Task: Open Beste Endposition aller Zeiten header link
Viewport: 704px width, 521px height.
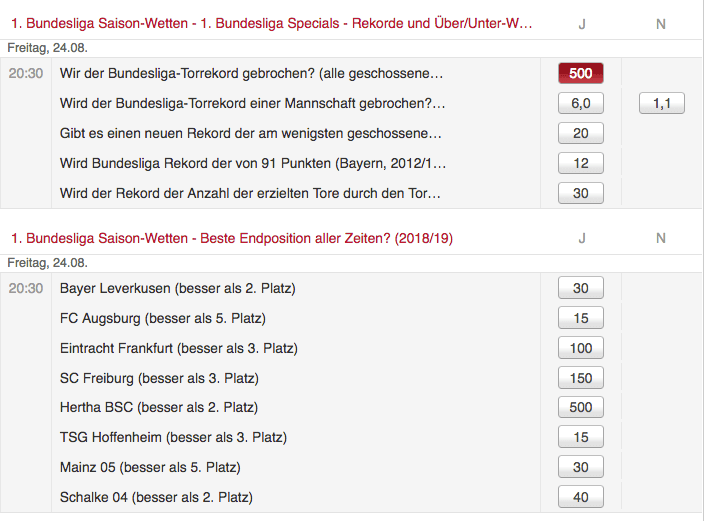Action: [x=232, y=238]
